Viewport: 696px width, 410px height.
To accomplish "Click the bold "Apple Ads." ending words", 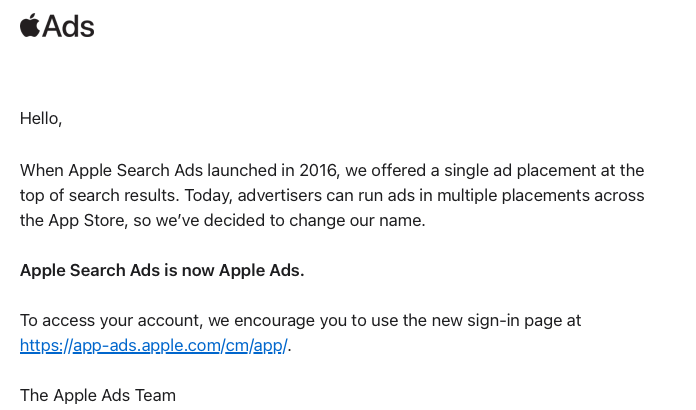I will [x=262, y=270].
